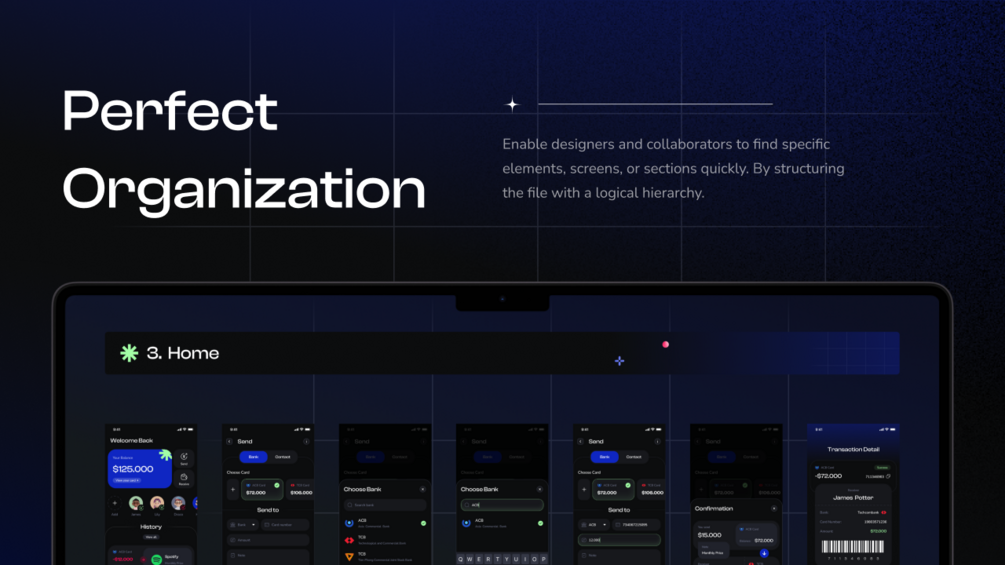Click the blue down-arrow circle in Confirmation
The image size is (1005, 565).
764,553
